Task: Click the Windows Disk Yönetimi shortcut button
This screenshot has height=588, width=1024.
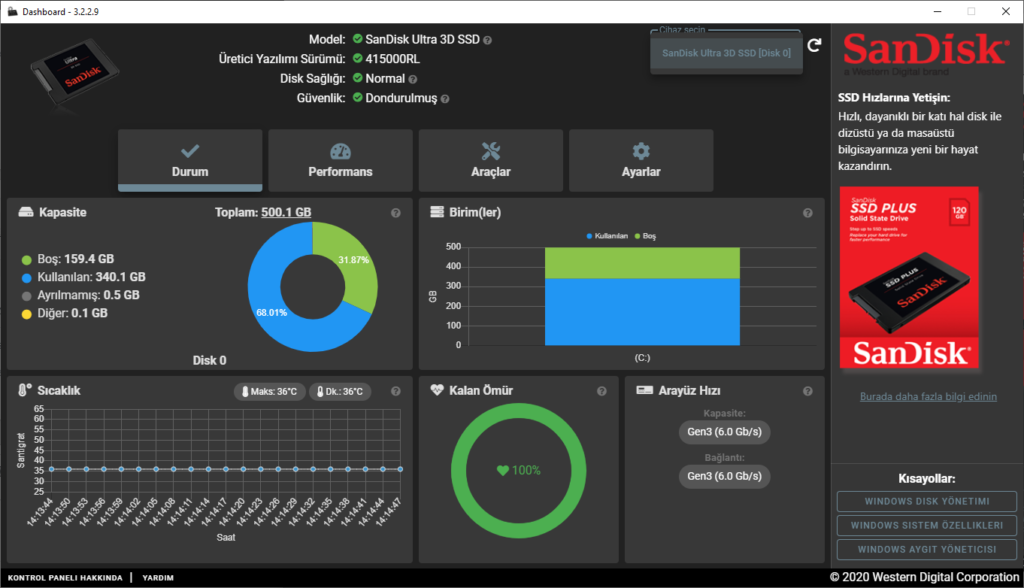Action: (926, 501)
